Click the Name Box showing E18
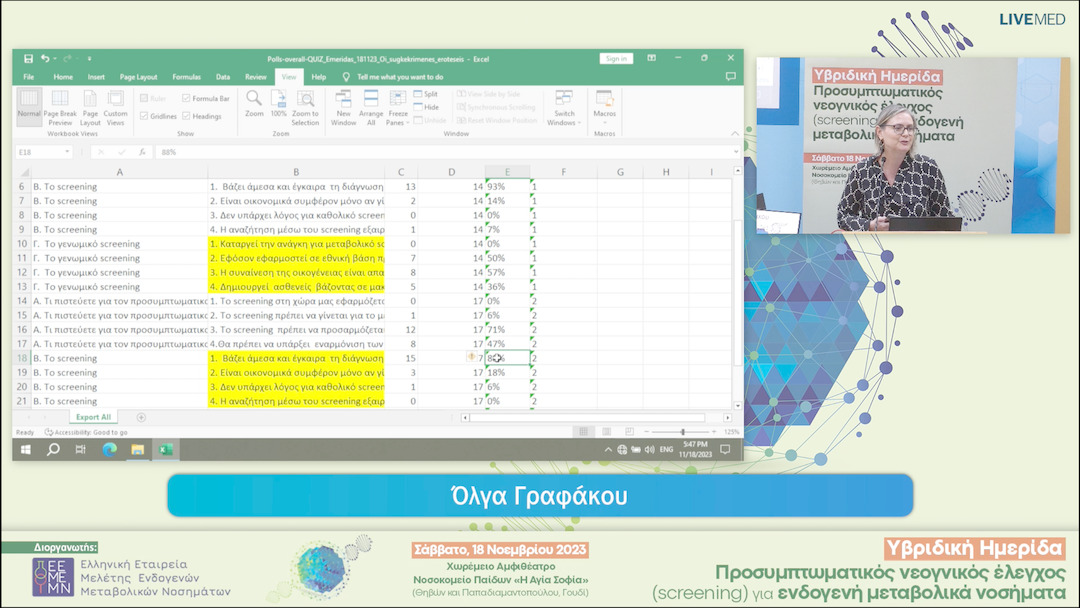This screenshot has width=1080, height=608. point(40,152)
